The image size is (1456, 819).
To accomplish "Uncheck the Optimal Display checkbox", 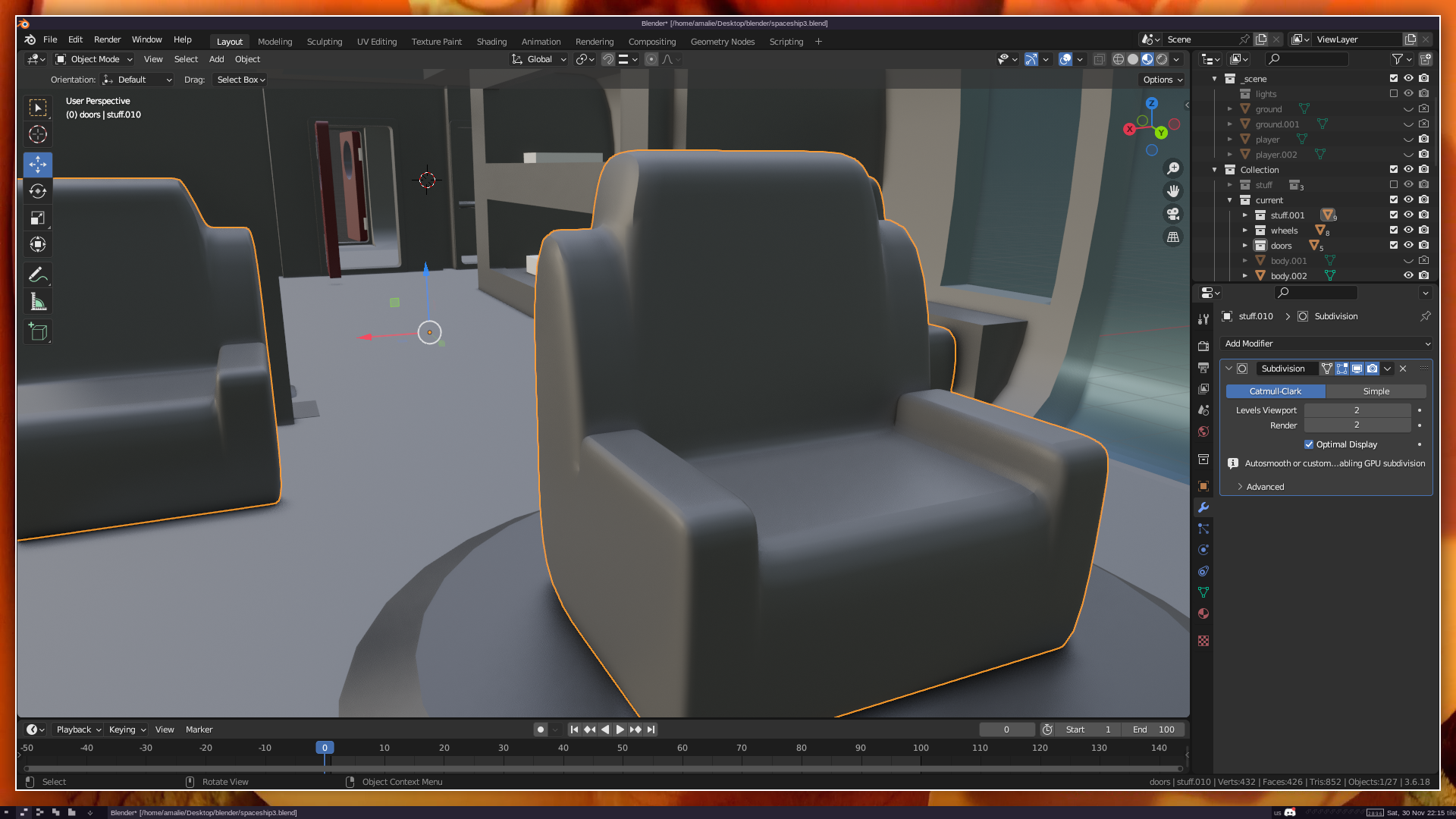I will pos(1309,444).
